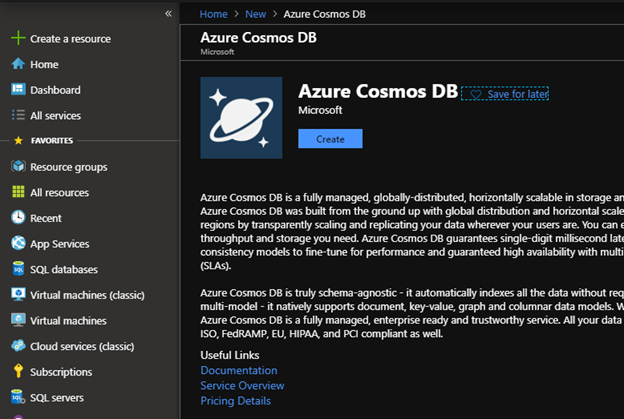The image size is (624, 419).
Task: Click the Dashboard icon
Action: click(17, 90)
